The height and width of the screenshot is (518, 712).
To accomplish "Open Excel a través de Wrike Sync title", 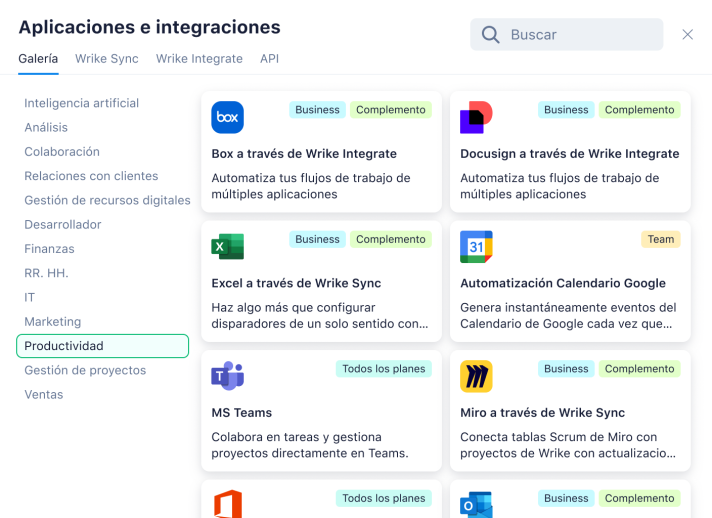I will point(296,283).
